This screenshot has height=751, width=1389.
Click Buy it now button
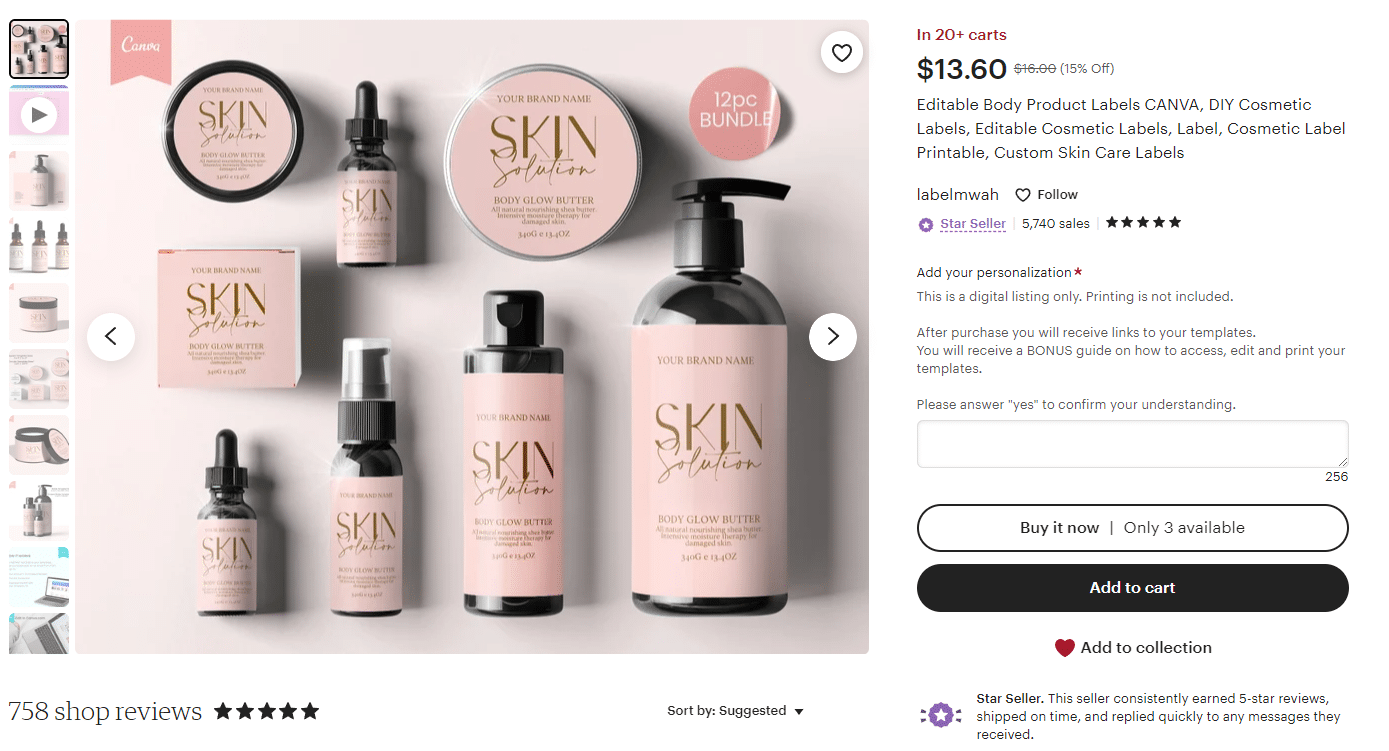[1133, 528]
